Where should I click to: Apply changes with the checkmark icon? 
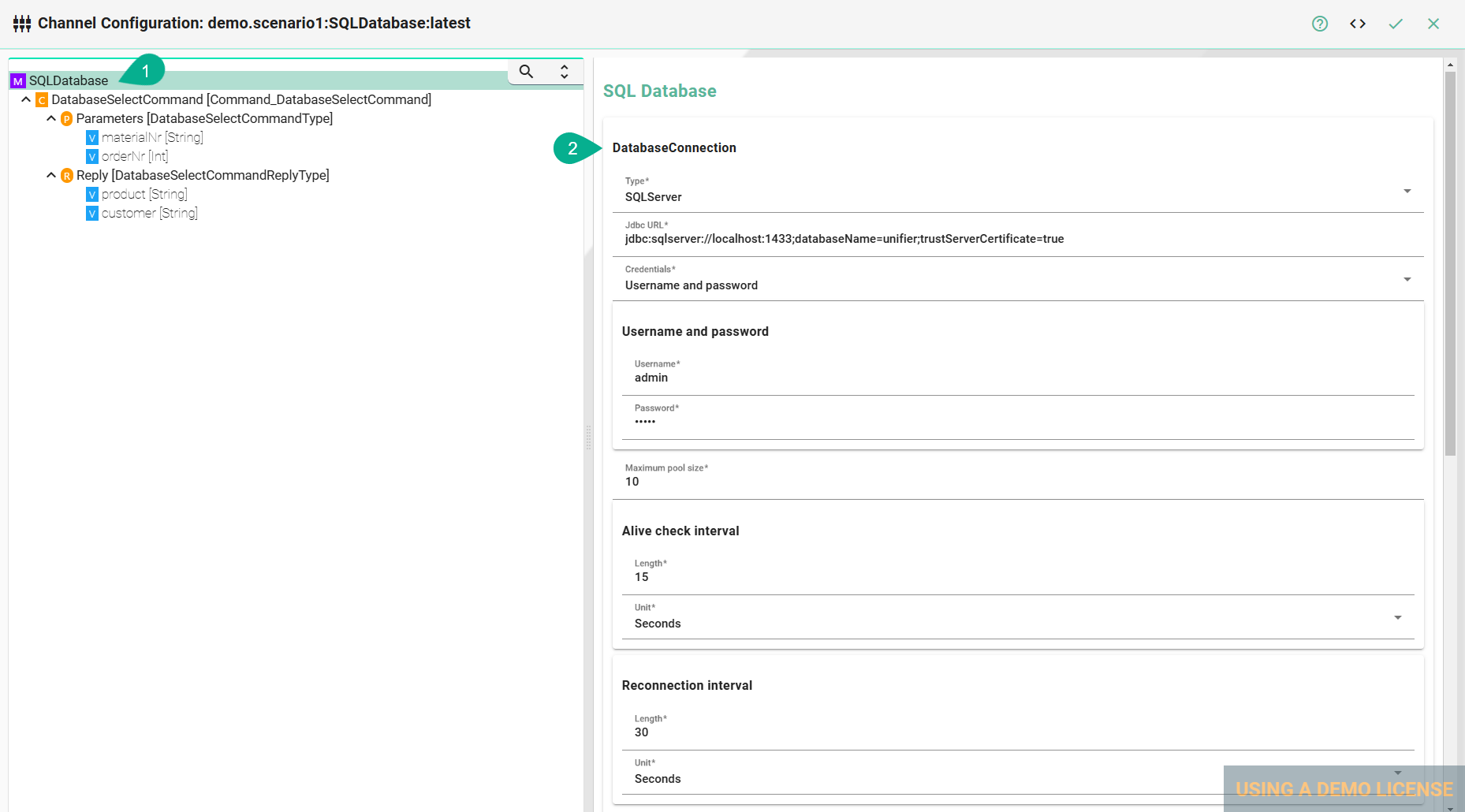coord(1395,24)
